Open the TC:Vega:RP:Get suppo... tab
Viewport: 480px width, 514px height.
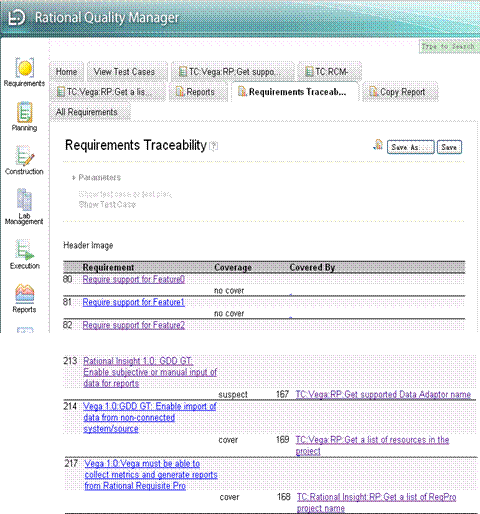(x=232, y=72)
